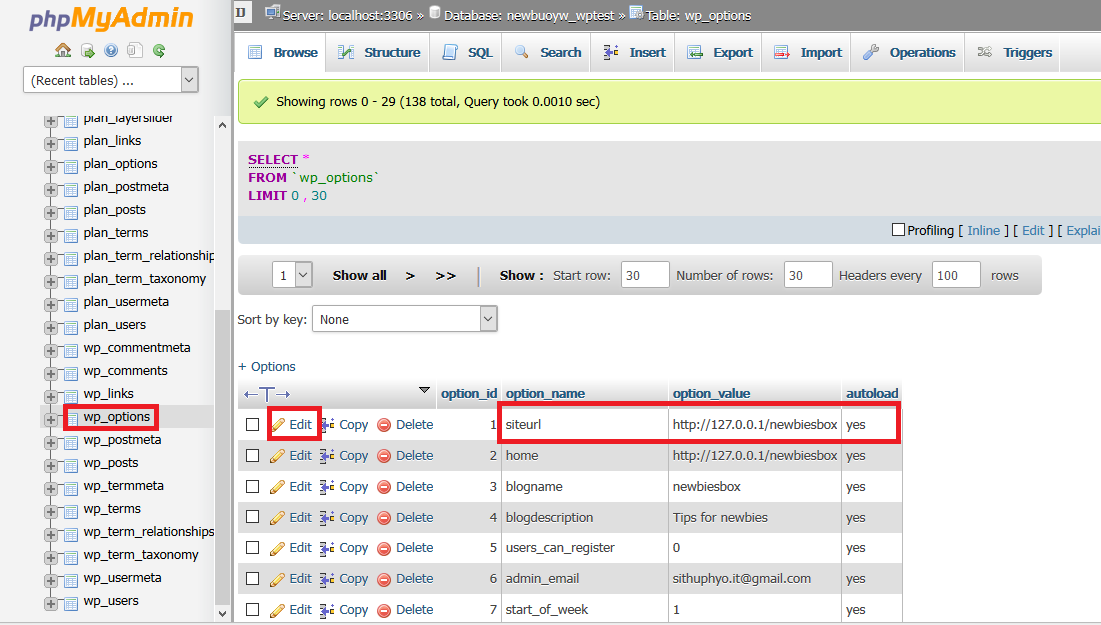Click the Inline link
Screen dimensions: 1101x625
tap(983, 230)
